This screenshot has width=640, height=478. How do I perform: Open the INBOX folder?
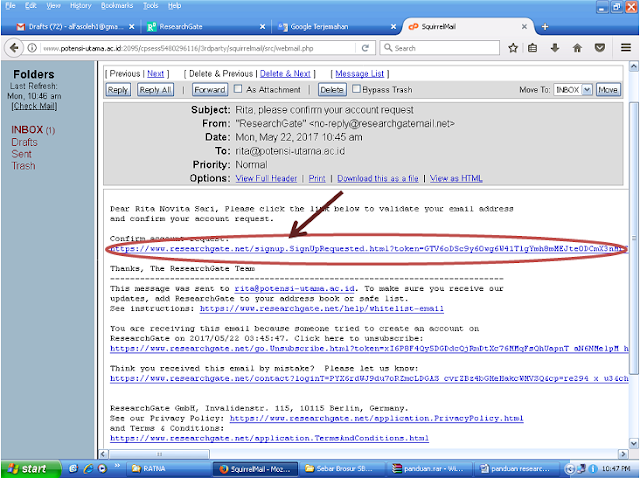27,130
